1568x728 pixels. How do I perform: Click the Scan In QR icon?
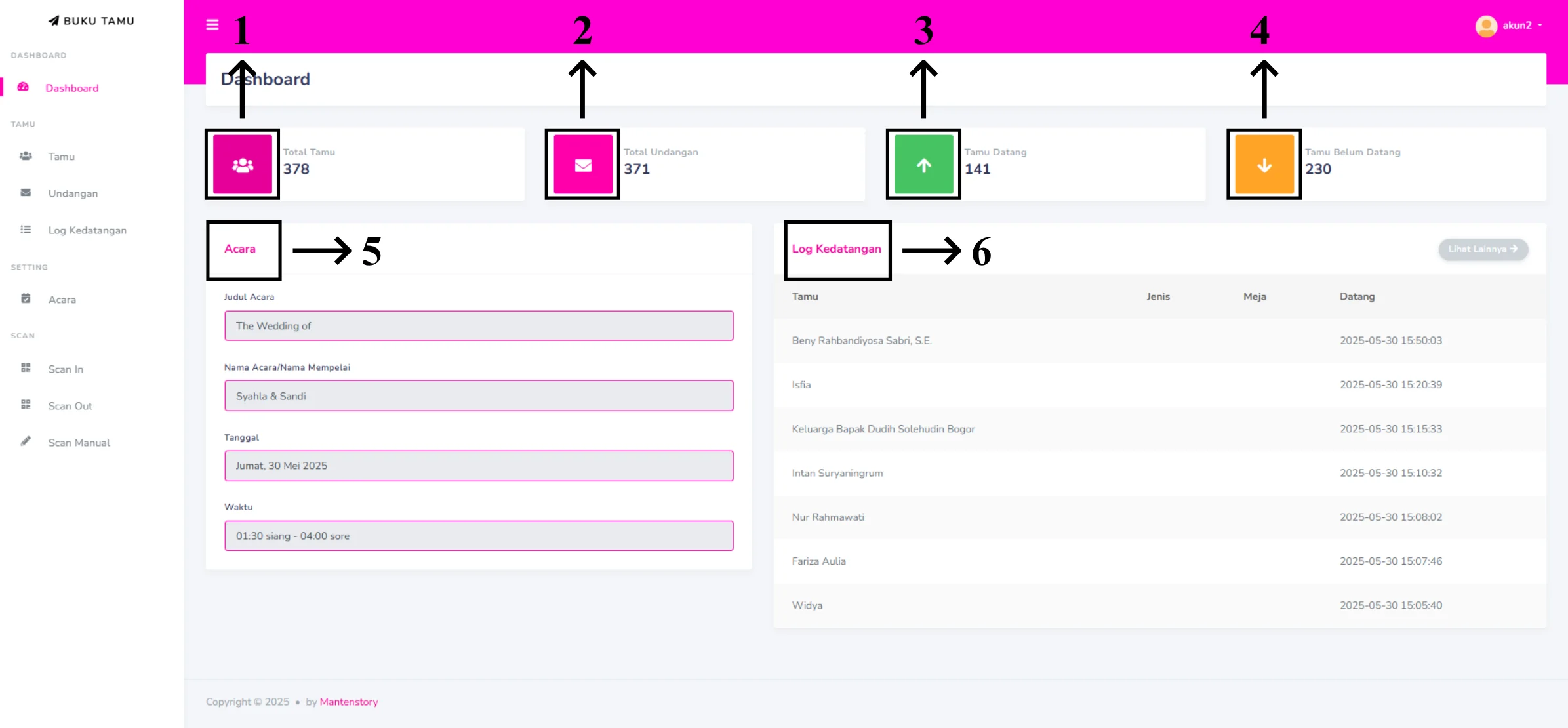coord(26,368)
